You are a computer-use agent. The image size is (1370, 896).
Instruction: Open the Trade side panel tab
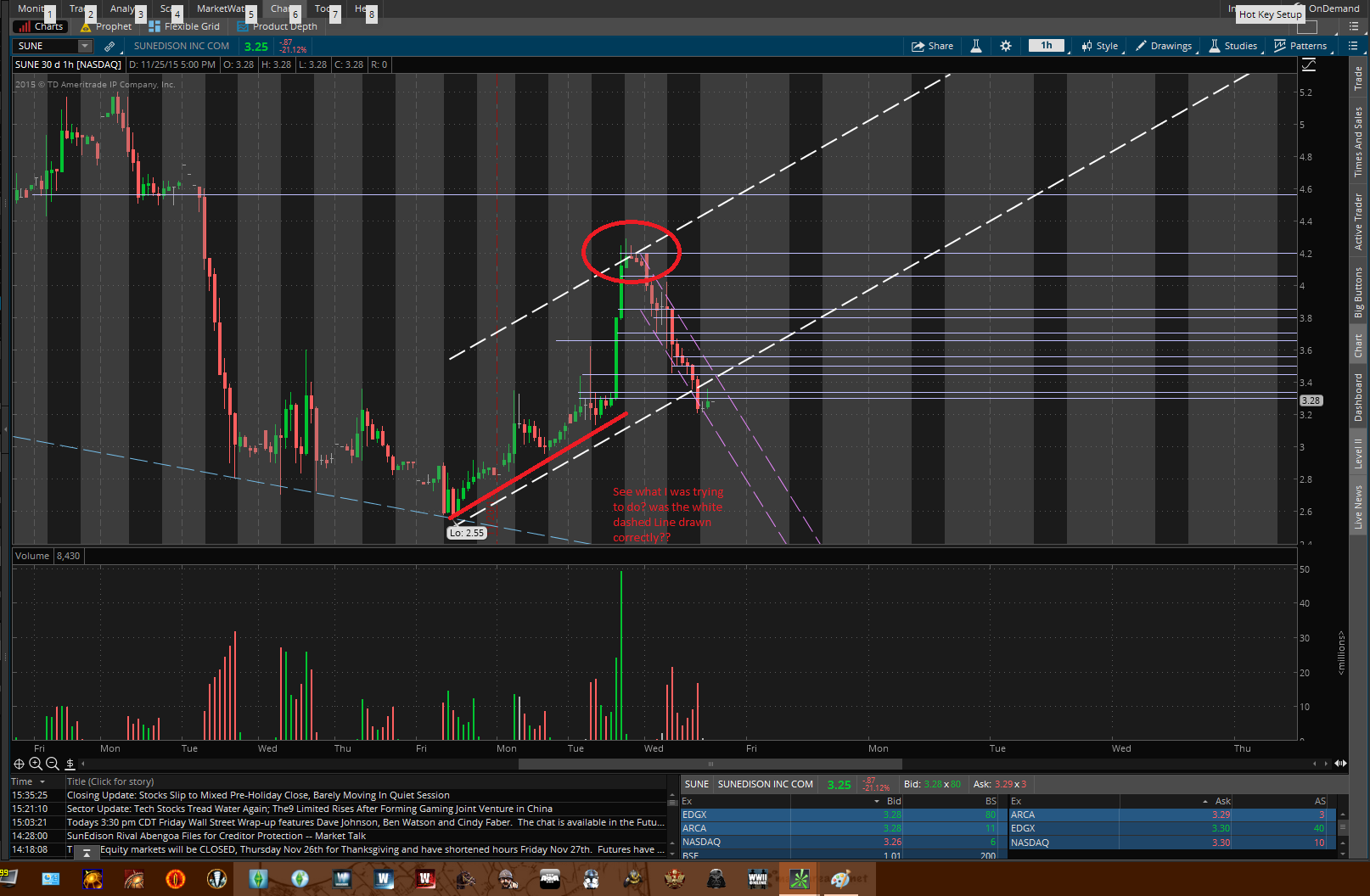1358,79
